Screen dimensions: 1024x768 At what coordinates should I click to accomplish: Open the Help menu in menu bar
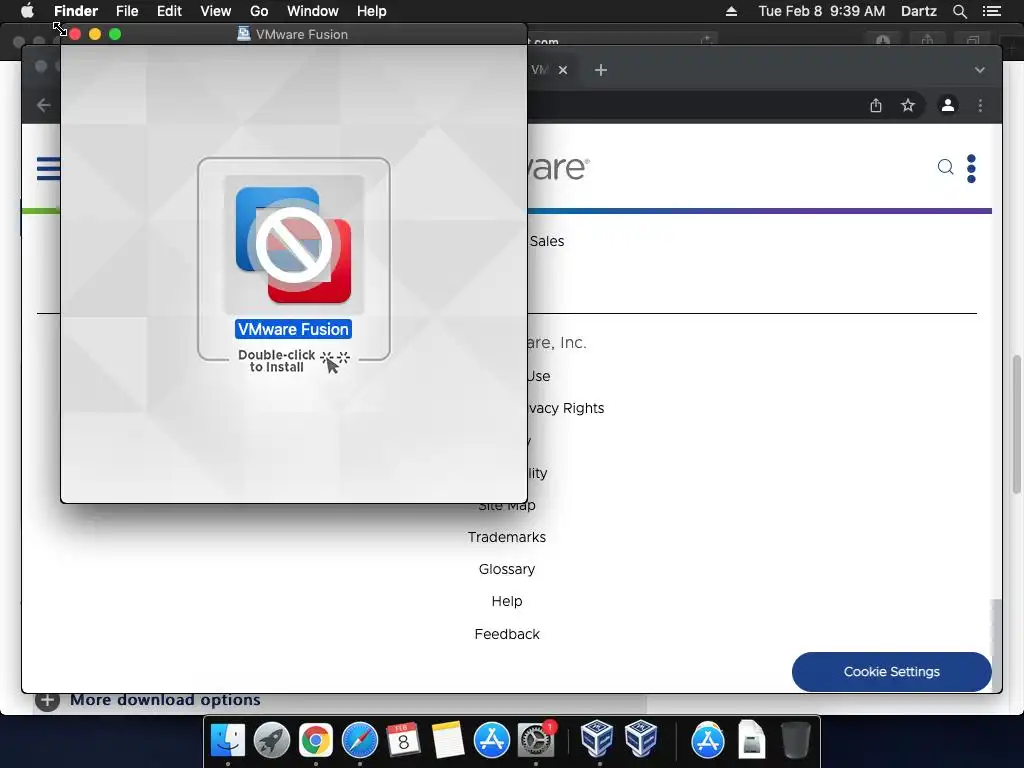[x=372, y=11]
